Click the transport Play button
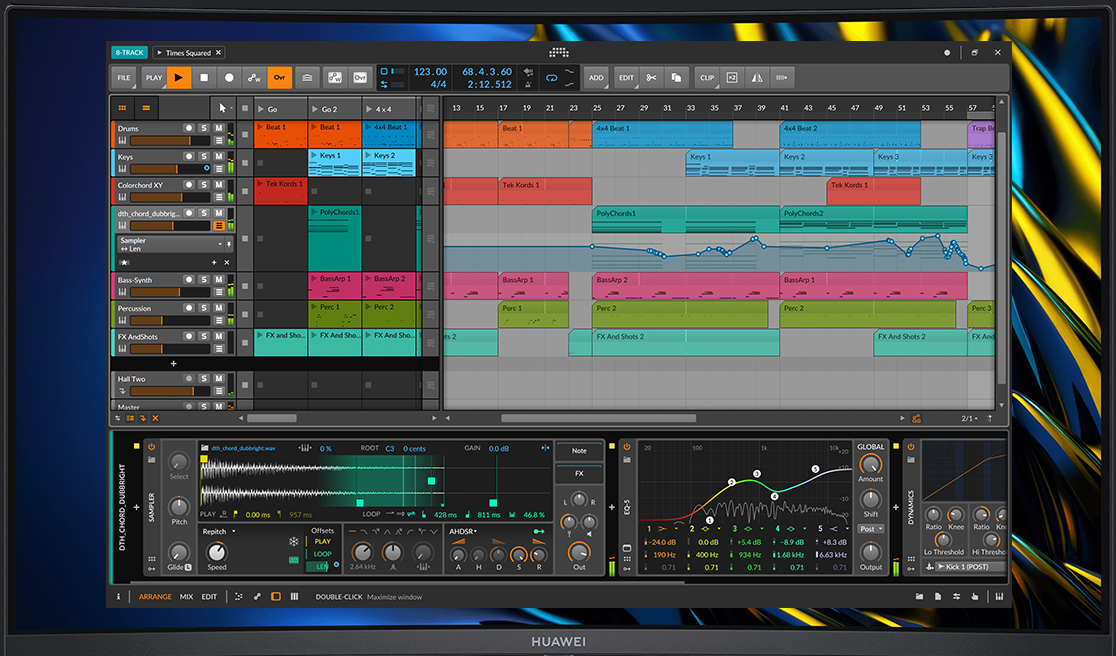This screenshot has height=656, width=1116. pyautogui.click(x=179, y=77)
